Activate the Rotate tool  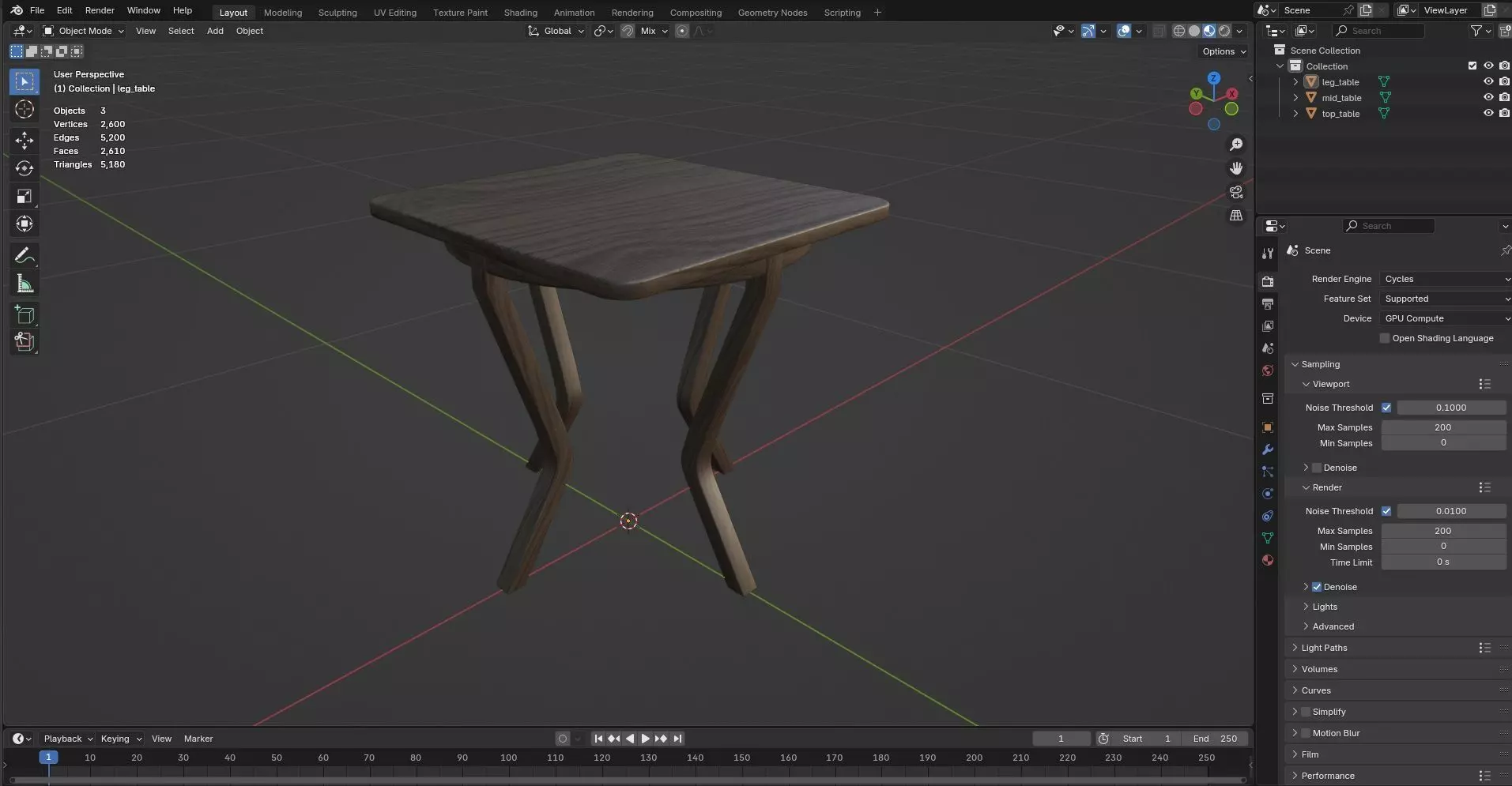click(25, 168)
